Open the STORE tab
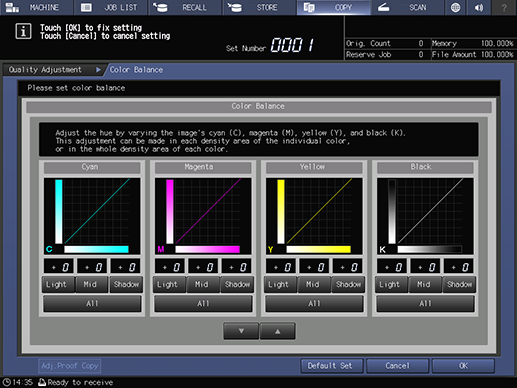Viewport: 517px width, 388px height. pyautogui.click(x=259, y=7)
